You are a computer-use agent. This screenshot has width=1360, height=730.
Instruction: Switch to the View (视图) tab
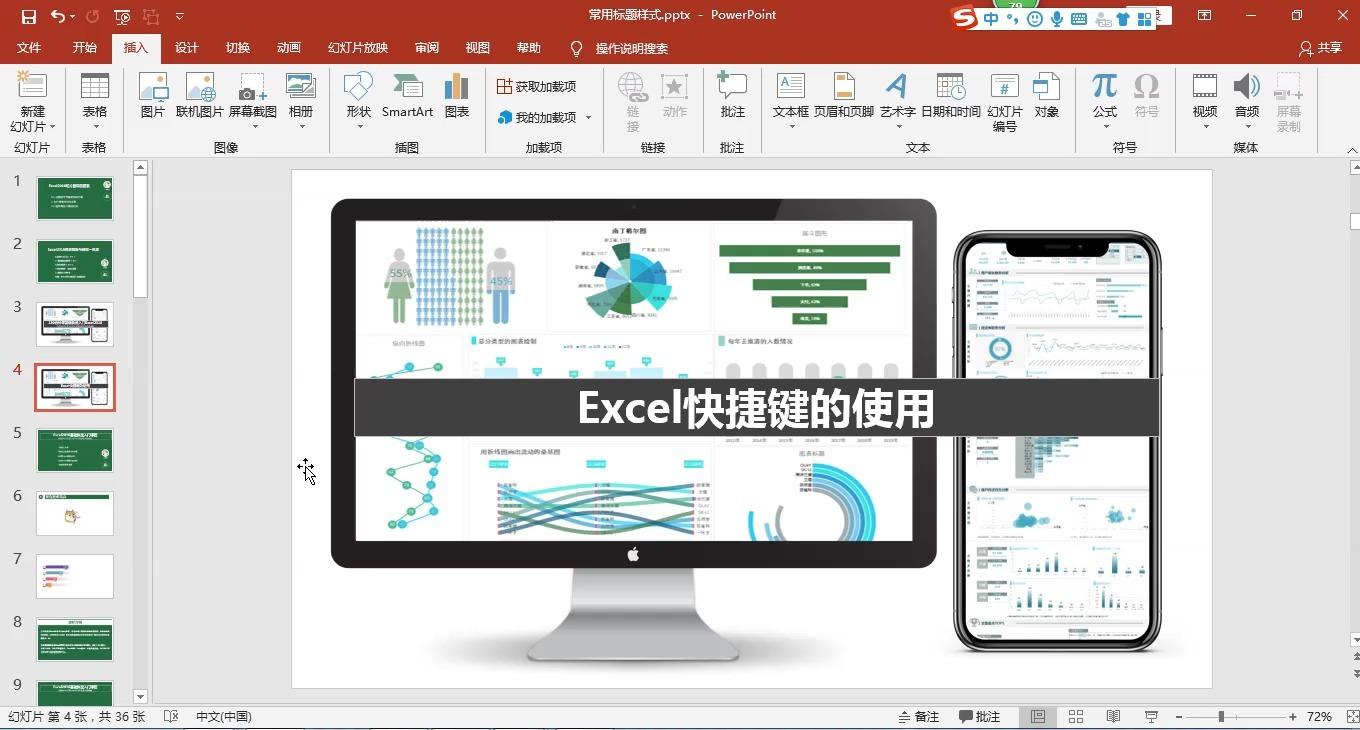478,48
